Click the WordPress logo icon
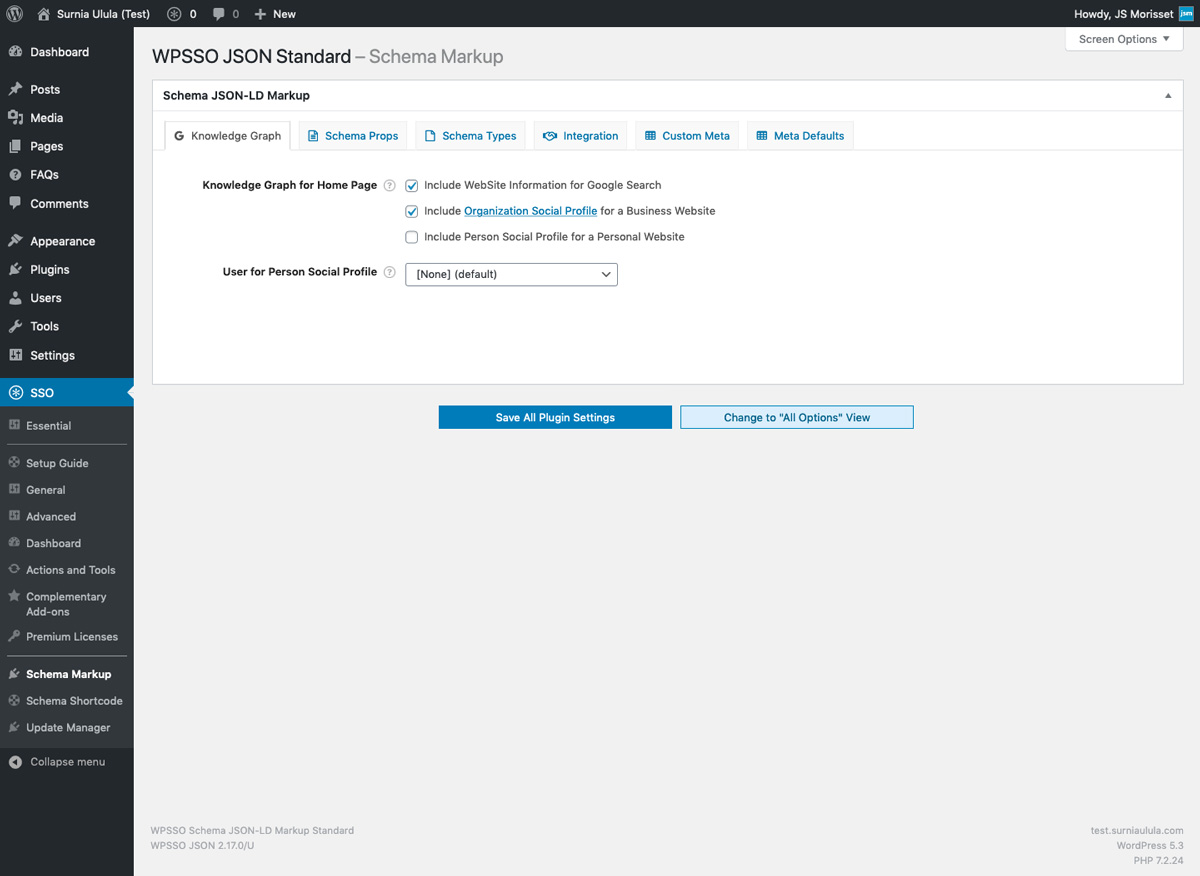 (15, 14)
